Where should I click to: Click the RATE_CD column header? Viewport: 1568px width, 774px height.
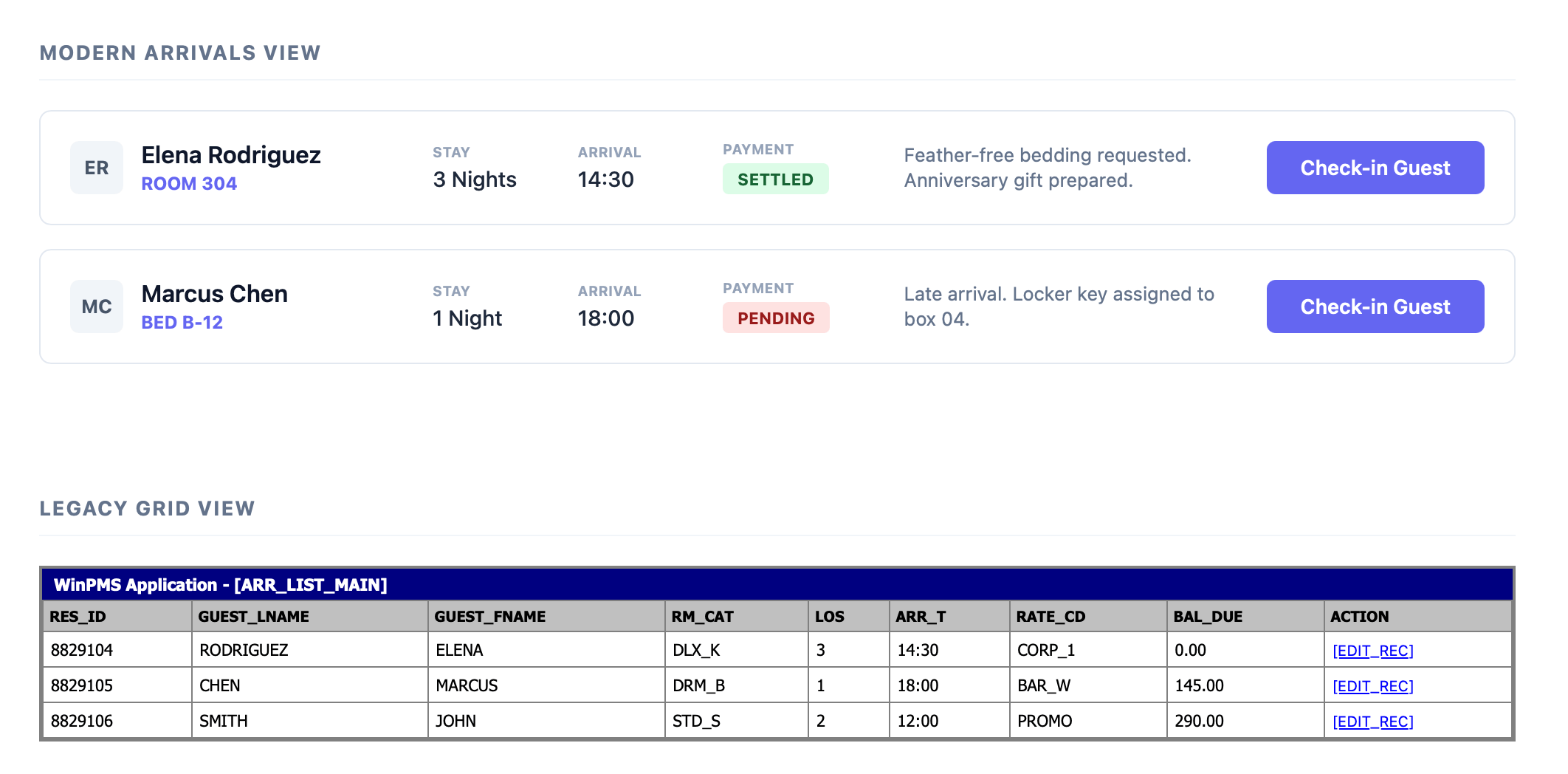(x=1050, y=617)
